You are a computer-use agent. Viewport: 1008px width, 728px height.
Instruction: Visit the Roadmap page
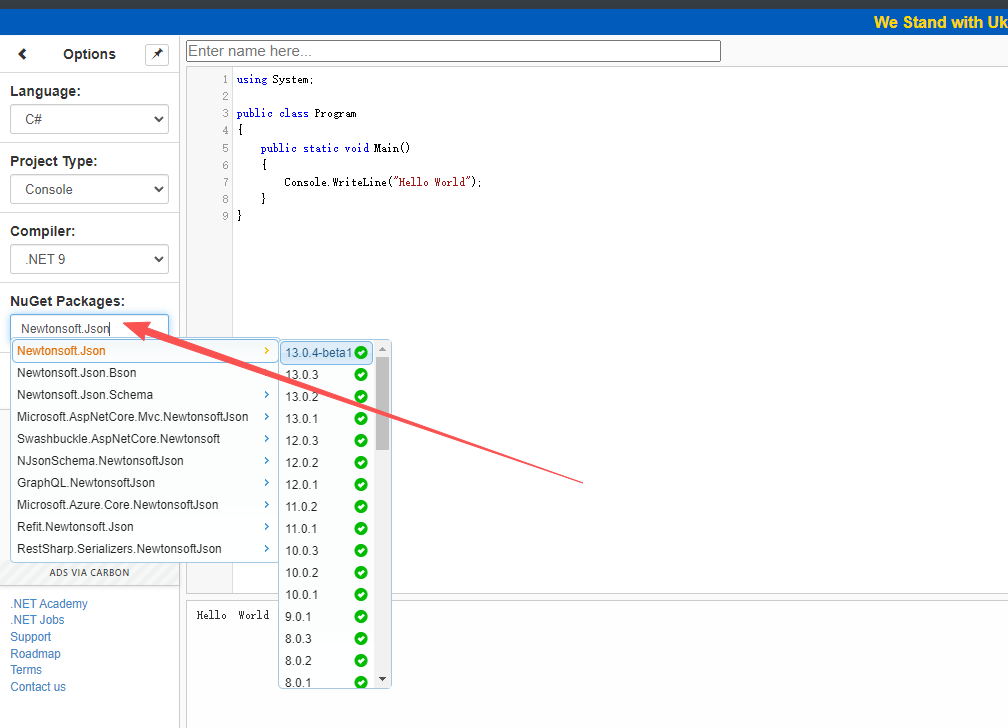point(35,653)
